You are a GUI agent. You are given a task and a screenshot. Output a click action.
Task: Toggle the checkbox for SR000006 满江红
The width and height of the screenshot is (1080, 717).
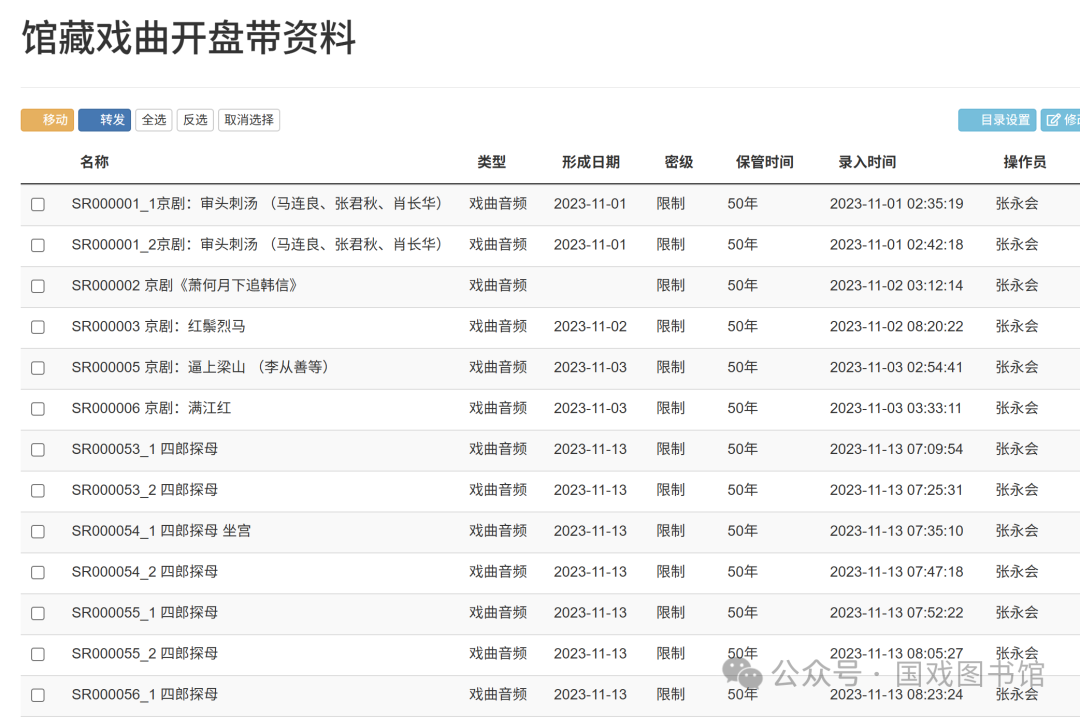coord(38,409)
